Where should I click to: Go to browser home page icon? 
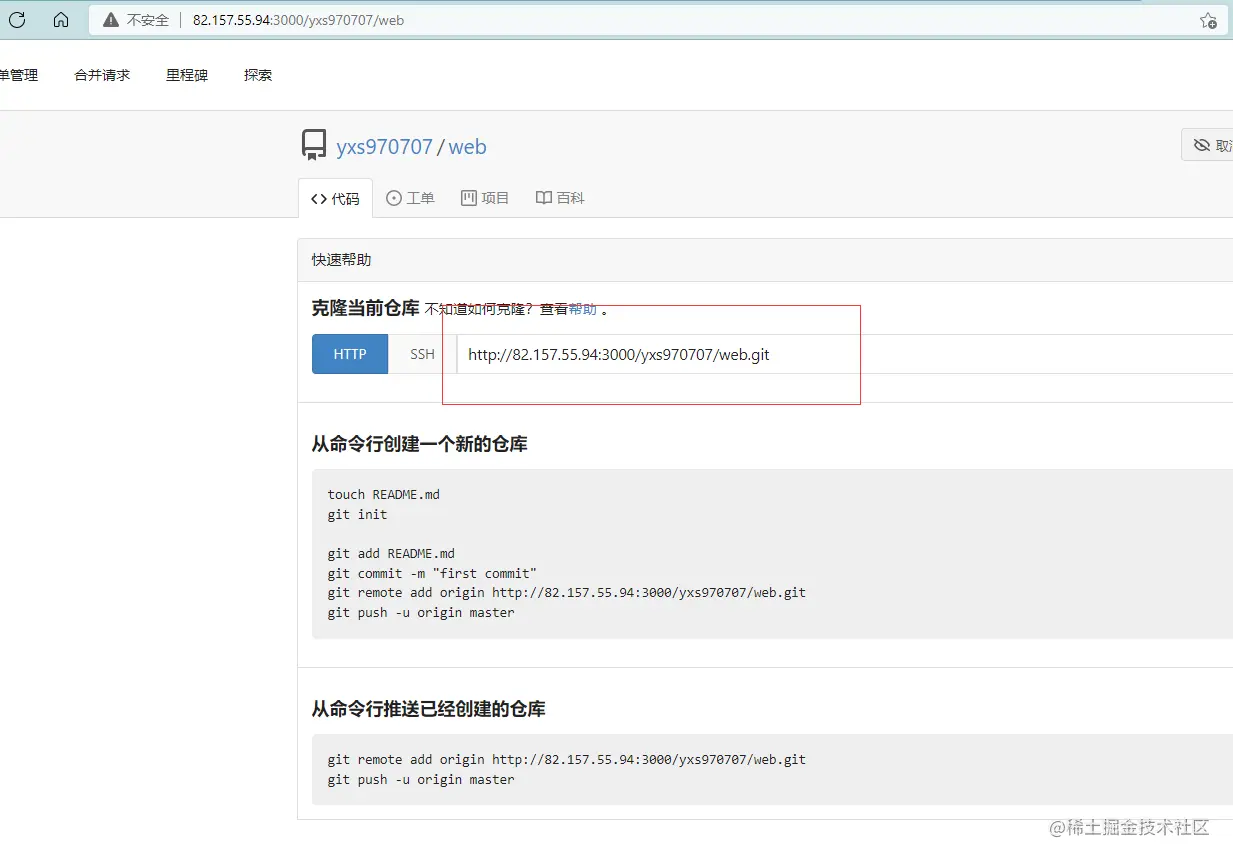61,20
